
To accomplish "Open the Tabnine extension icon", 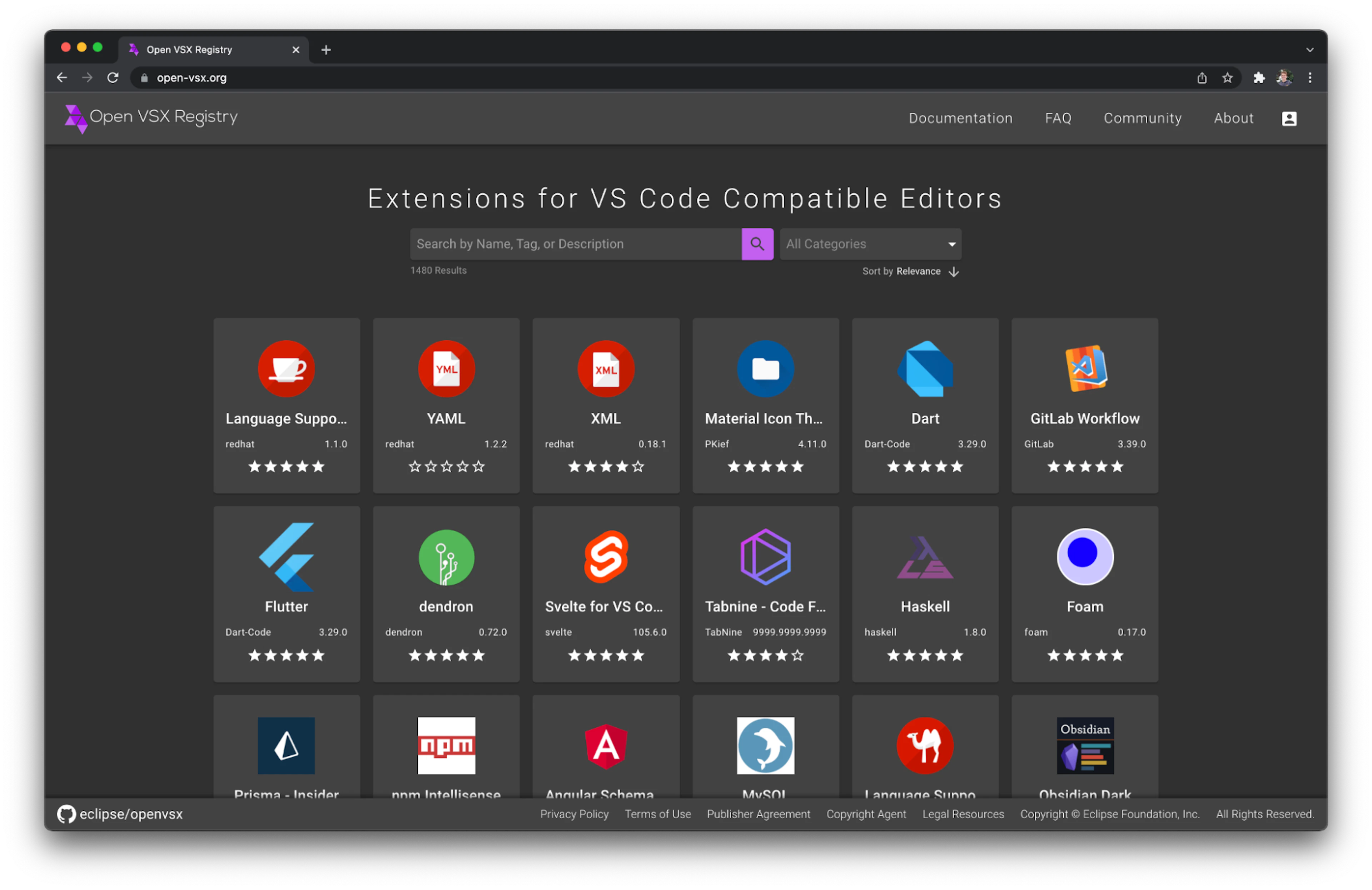I will (766, 557).
